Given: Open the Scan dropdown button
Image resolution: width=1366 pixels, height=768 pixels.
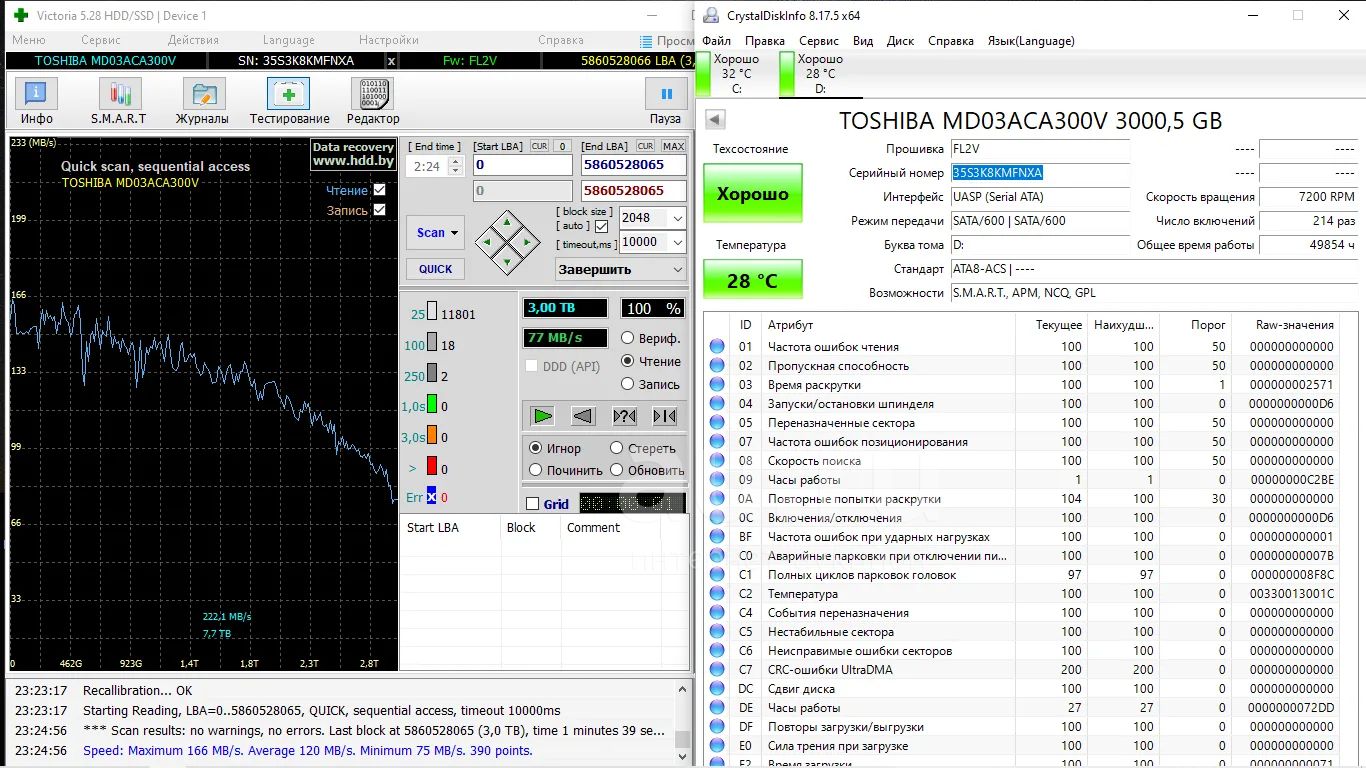Looking at the screenshot, I should pyautogui.click(x=435, y=232).
